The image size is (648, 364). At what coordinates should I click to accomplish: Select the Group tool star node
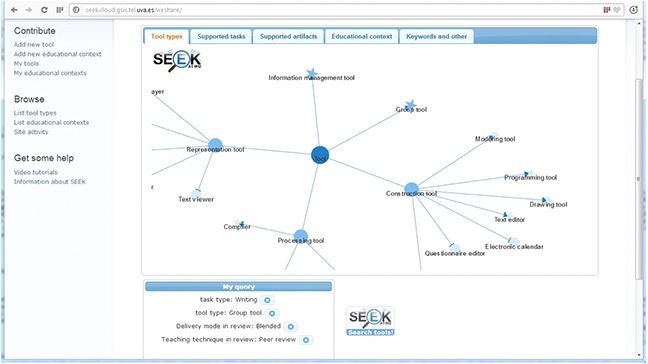410,105
